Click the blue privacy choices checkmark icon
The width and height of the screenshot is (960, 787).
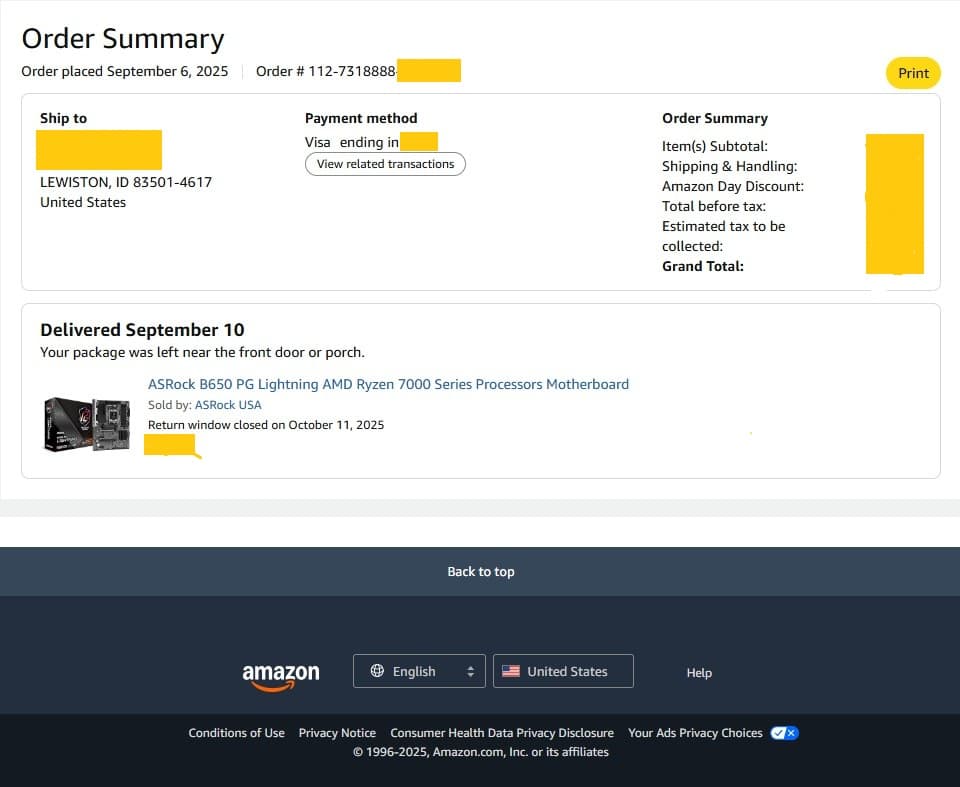coord(784,733)
